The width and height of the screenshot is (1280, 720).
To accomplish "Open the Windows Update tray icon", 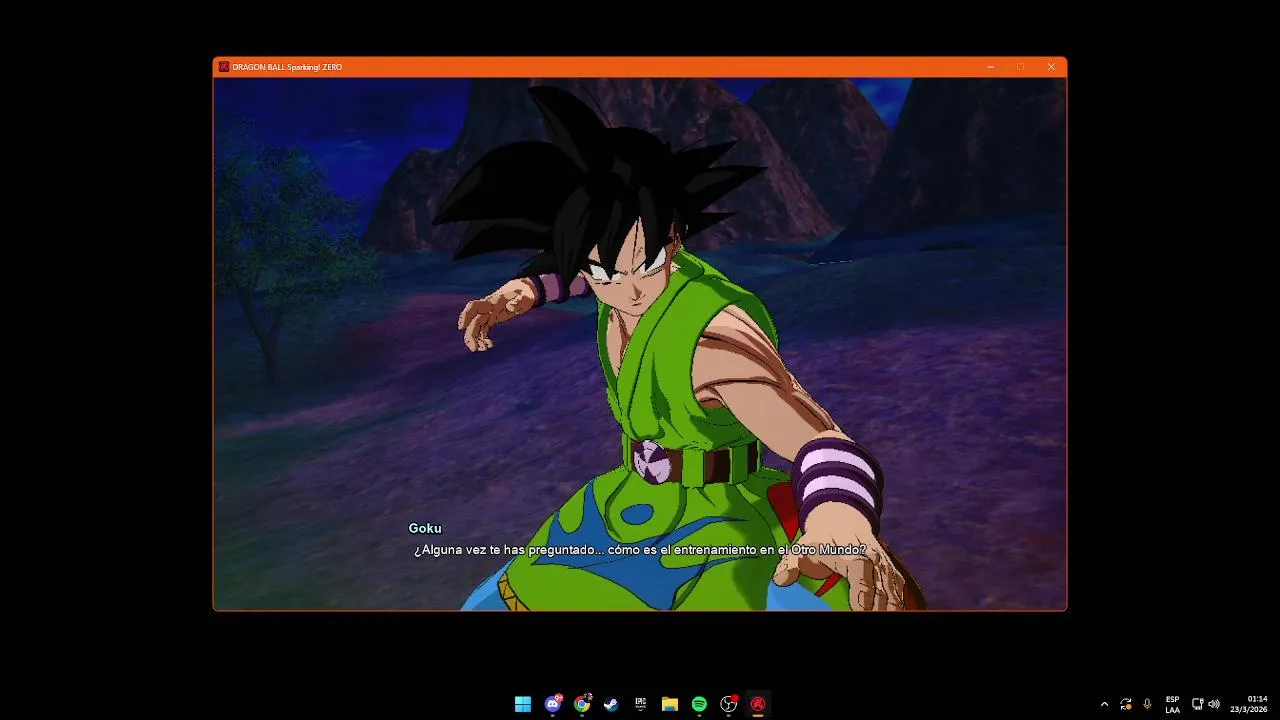I will click(x=1126, y=704).
